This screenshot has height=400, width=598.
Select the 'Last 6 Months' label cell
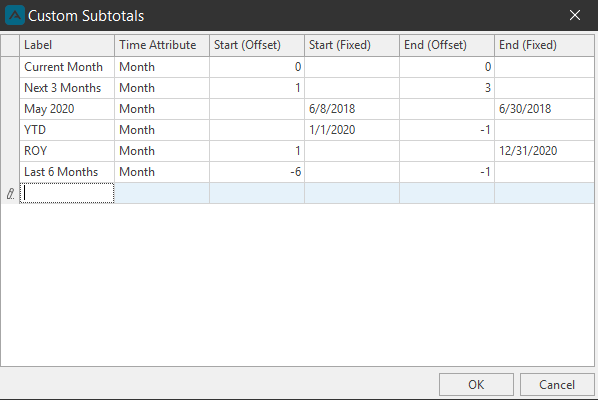pyautogui.click(x=67, y=172)
